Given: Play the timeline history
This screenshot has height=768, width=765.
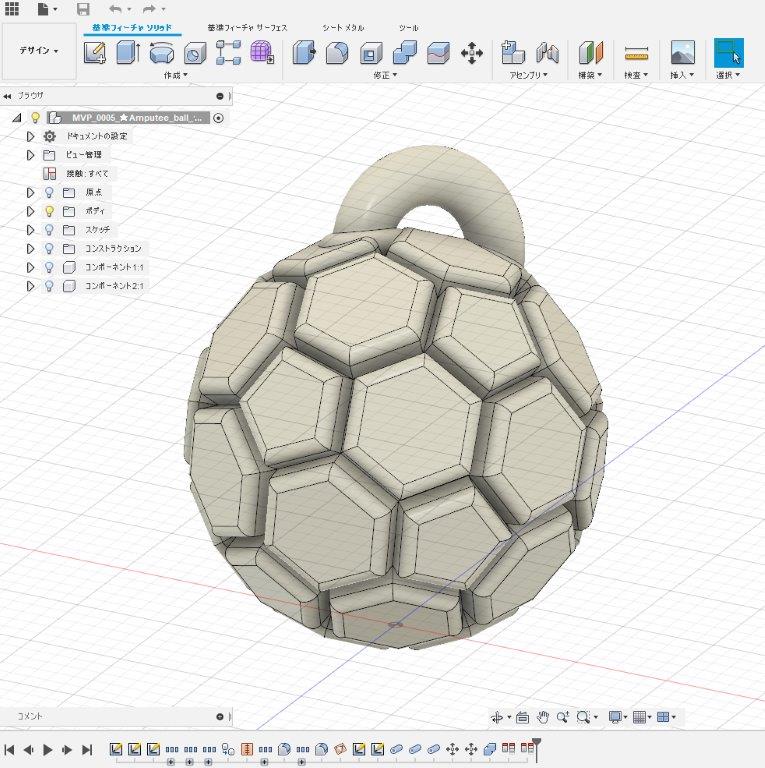Looking at the screenshot, I should [x=48, y=749].
